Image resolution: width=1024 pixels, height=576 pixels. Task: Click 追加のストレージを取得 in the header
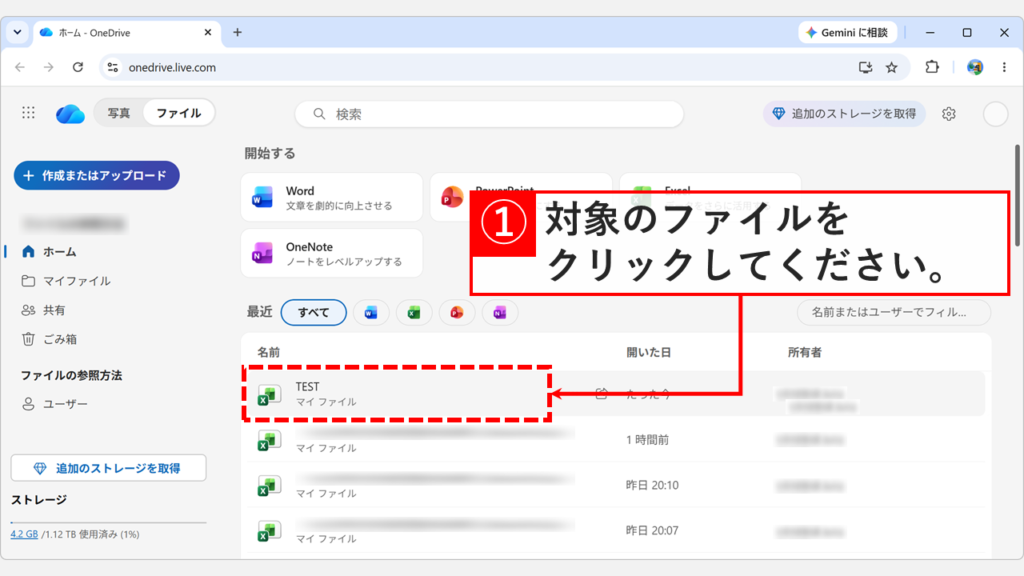(844, 114)
